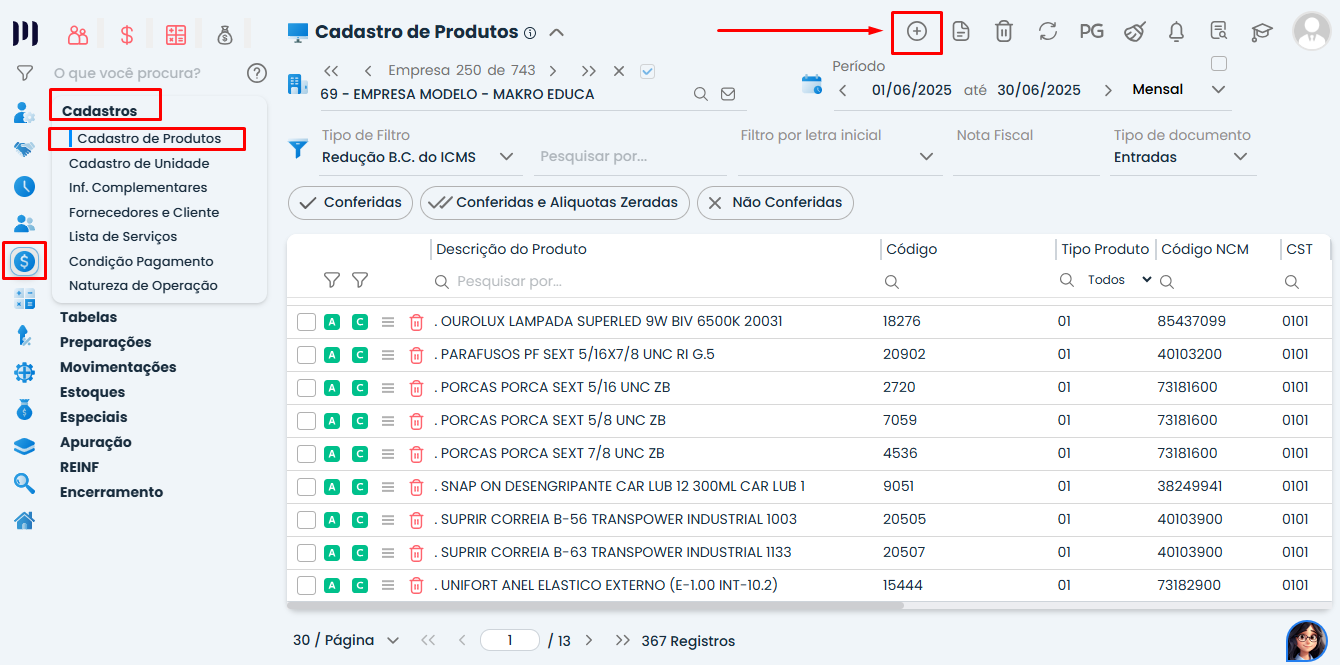Open notifications via the bell icon

coord(1176,31)
